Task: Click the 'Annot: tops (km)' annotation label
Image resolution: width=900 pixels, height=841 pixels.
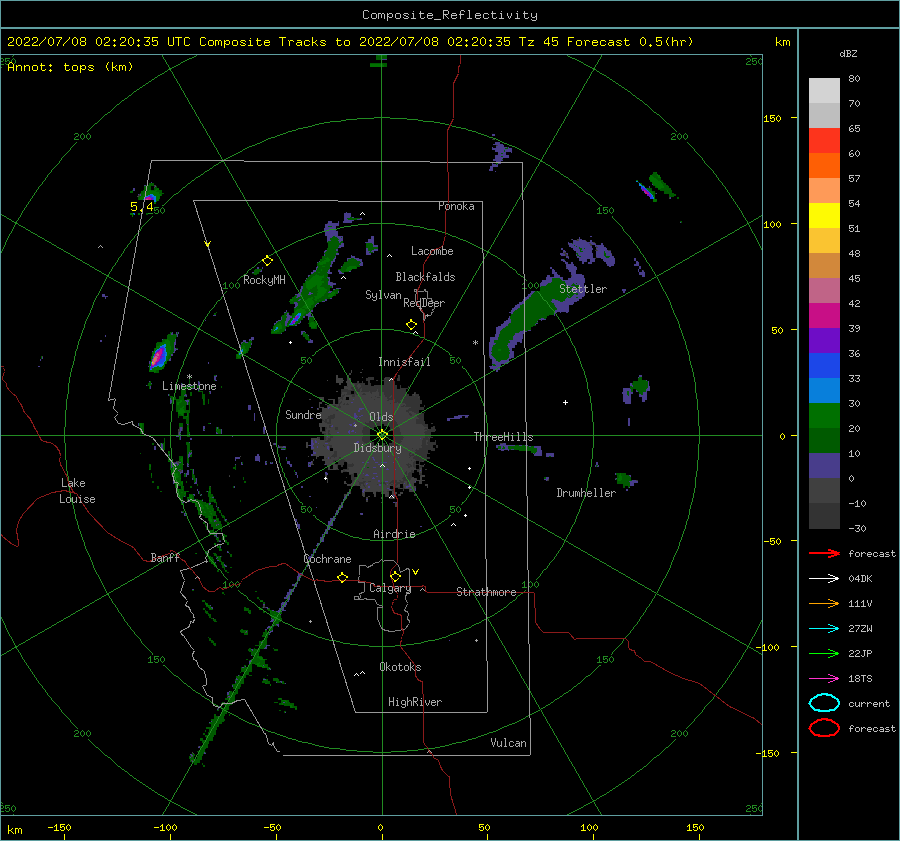Action: [x=70, y=67]
